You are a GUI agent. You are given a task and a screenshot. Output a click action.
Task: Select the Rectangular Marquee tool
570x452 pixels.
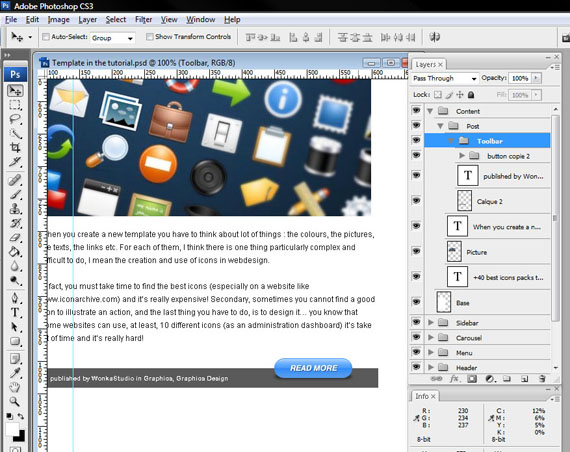[15, 105]
